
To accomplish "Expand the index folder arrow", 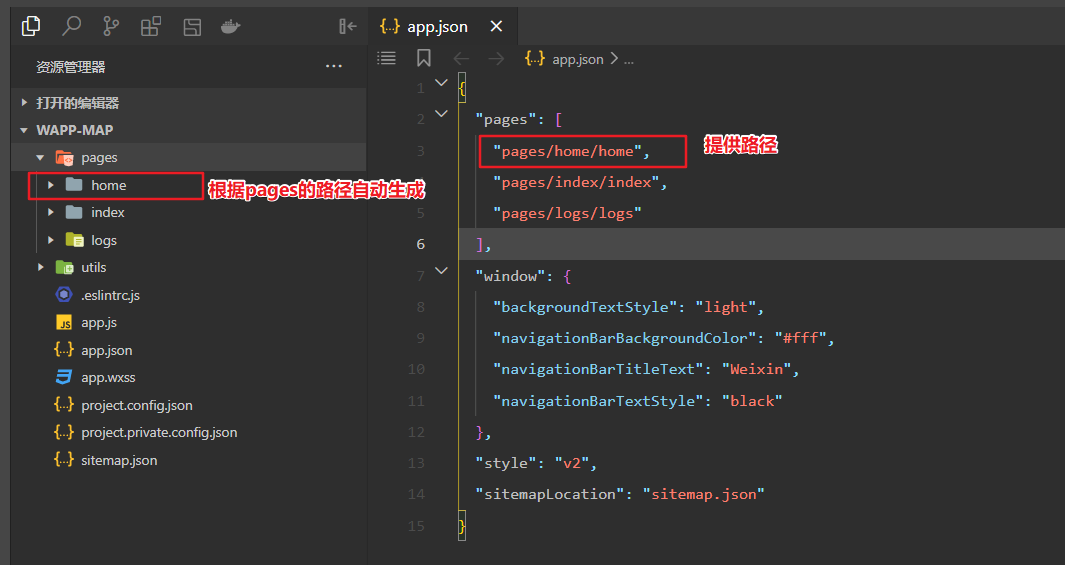I will pyautogui.click(x=51, y=213).
